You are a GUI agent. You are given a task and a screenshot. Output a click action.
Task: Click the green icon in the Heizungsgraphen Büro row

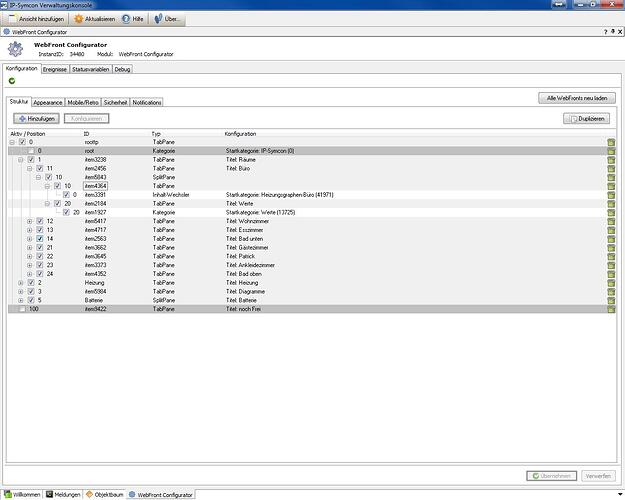pos(611,195)
